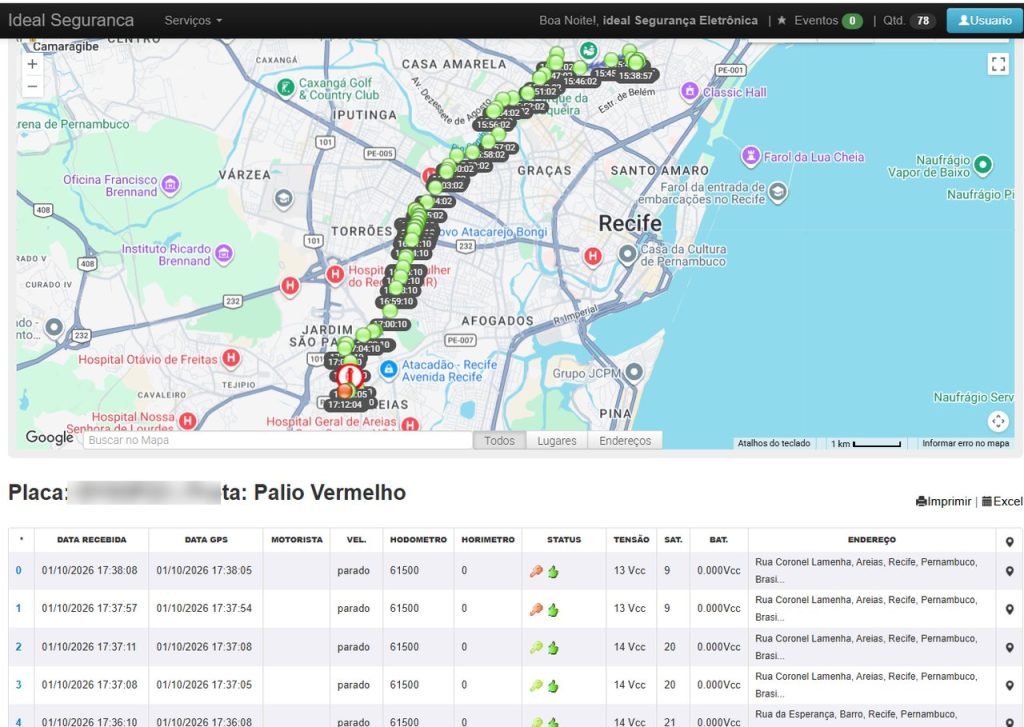Click the 1 km map scale control
This screenshot has height=727, width=1024.
866,444
